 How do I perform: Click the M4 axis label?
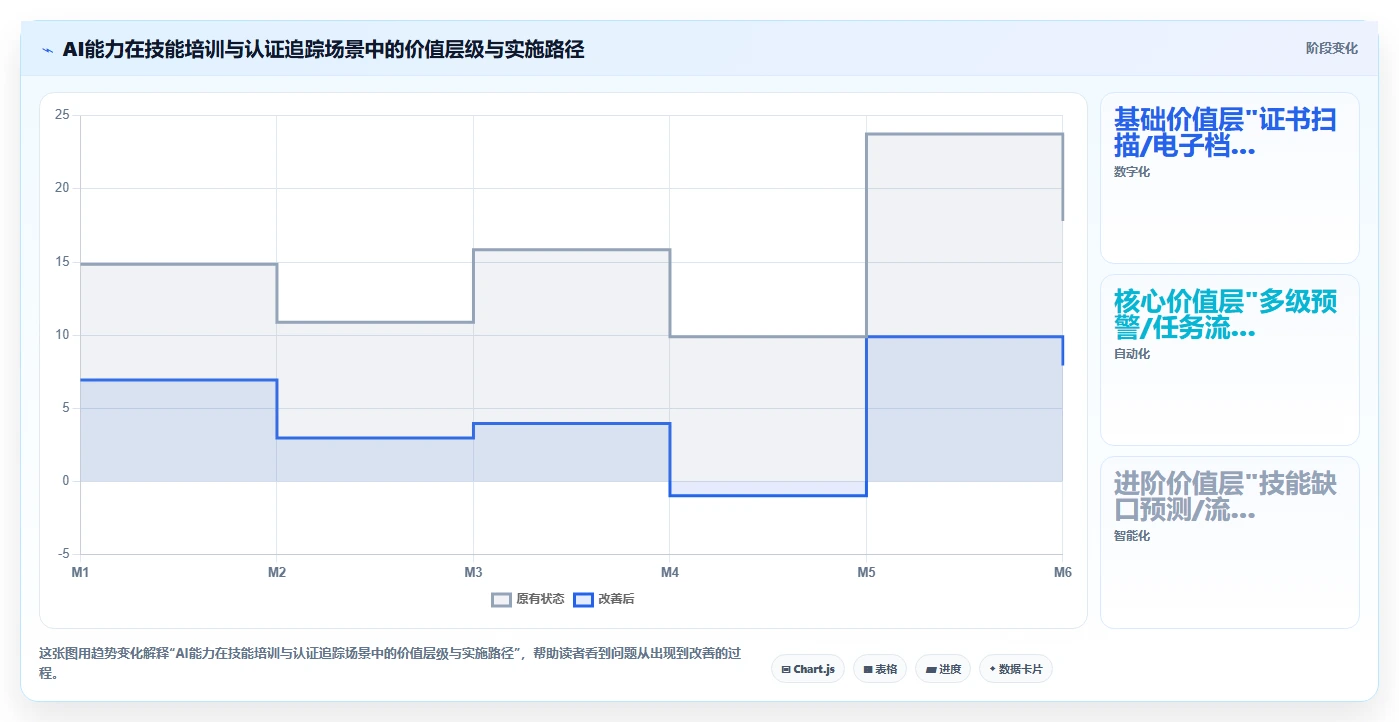670,573
